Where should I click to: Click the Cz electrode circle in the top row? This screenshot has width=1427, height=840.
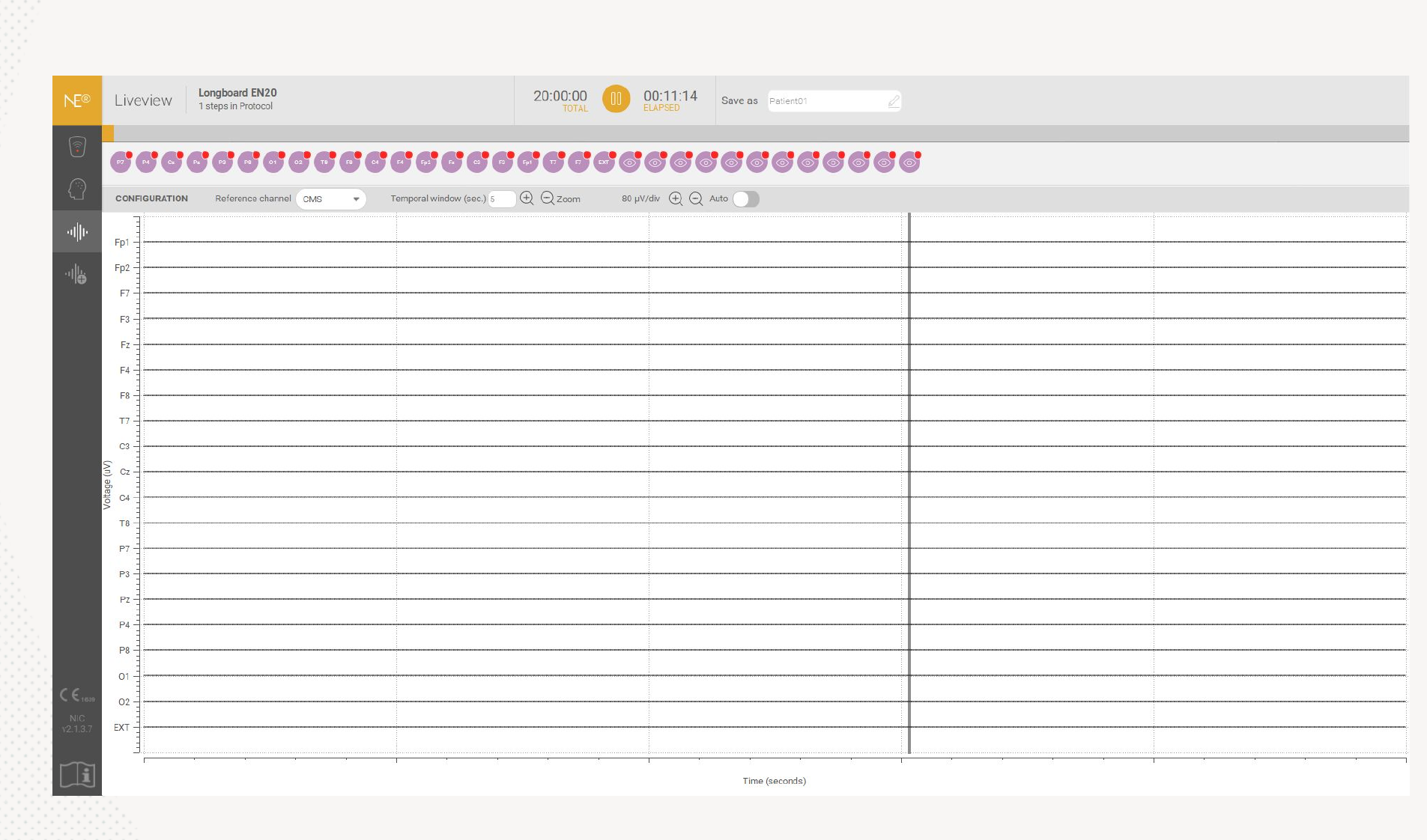coord(172,162)
